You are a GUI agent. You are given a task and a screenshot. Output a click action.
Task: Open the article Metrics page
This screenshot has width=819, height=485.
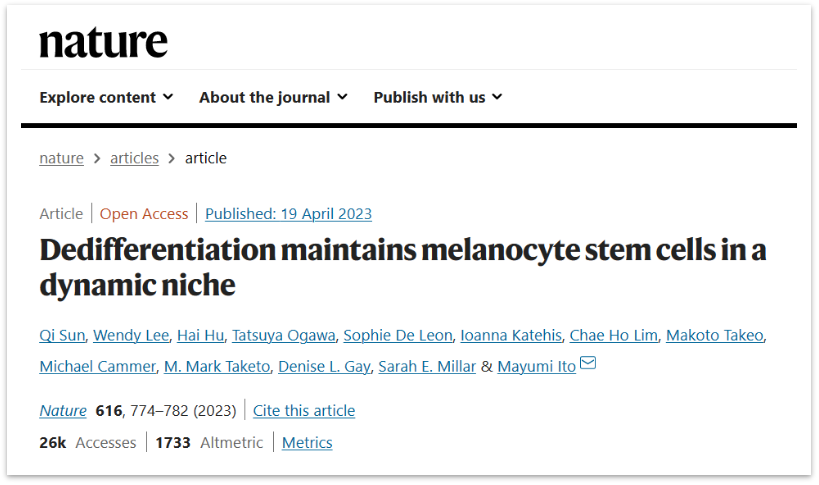click(x=307, y=442)
